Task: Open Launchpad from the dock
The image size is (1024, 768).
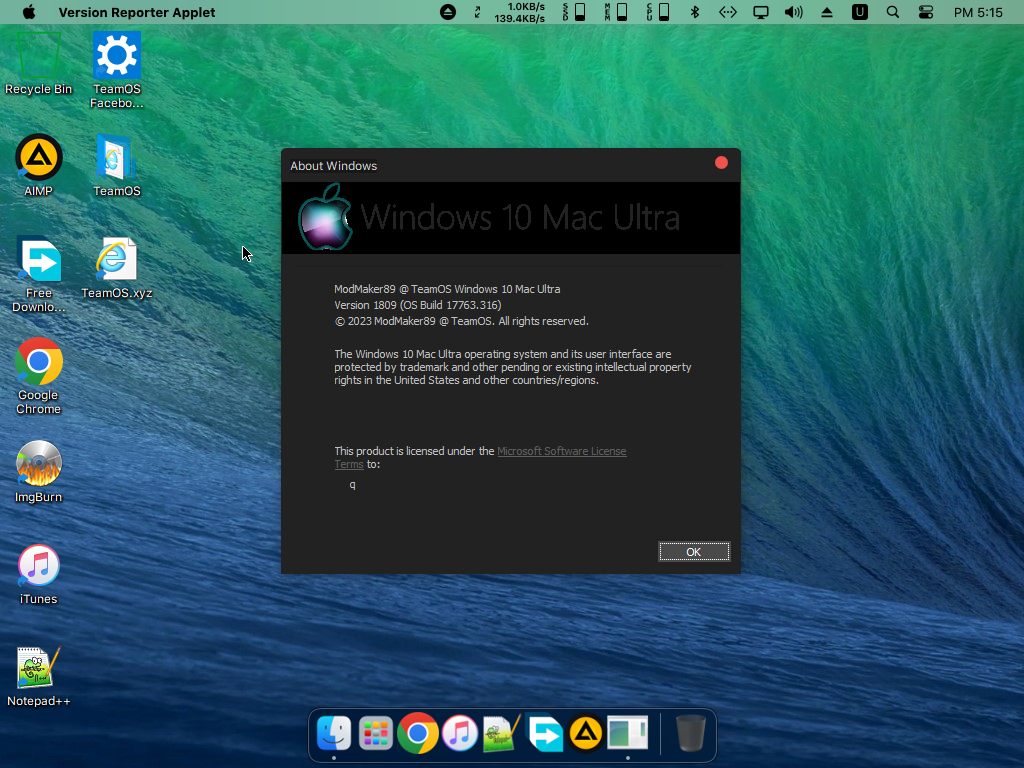Action: [376, 733]
